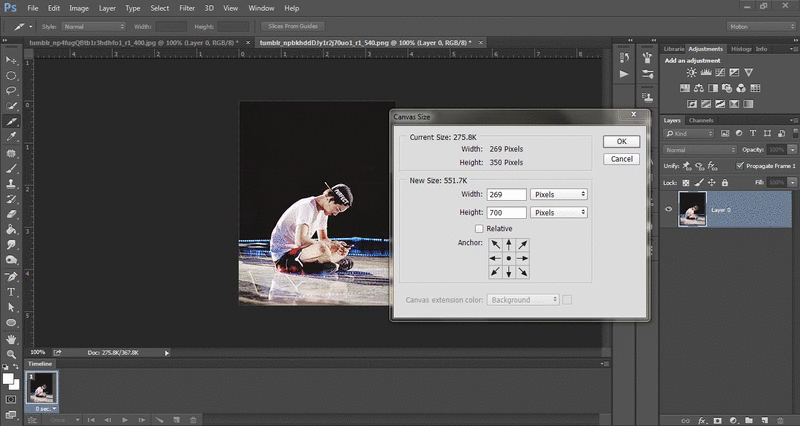Open the Filter menu
Image resolution: width=800 pixels, height=426 pixels.
tap(187, 8)
